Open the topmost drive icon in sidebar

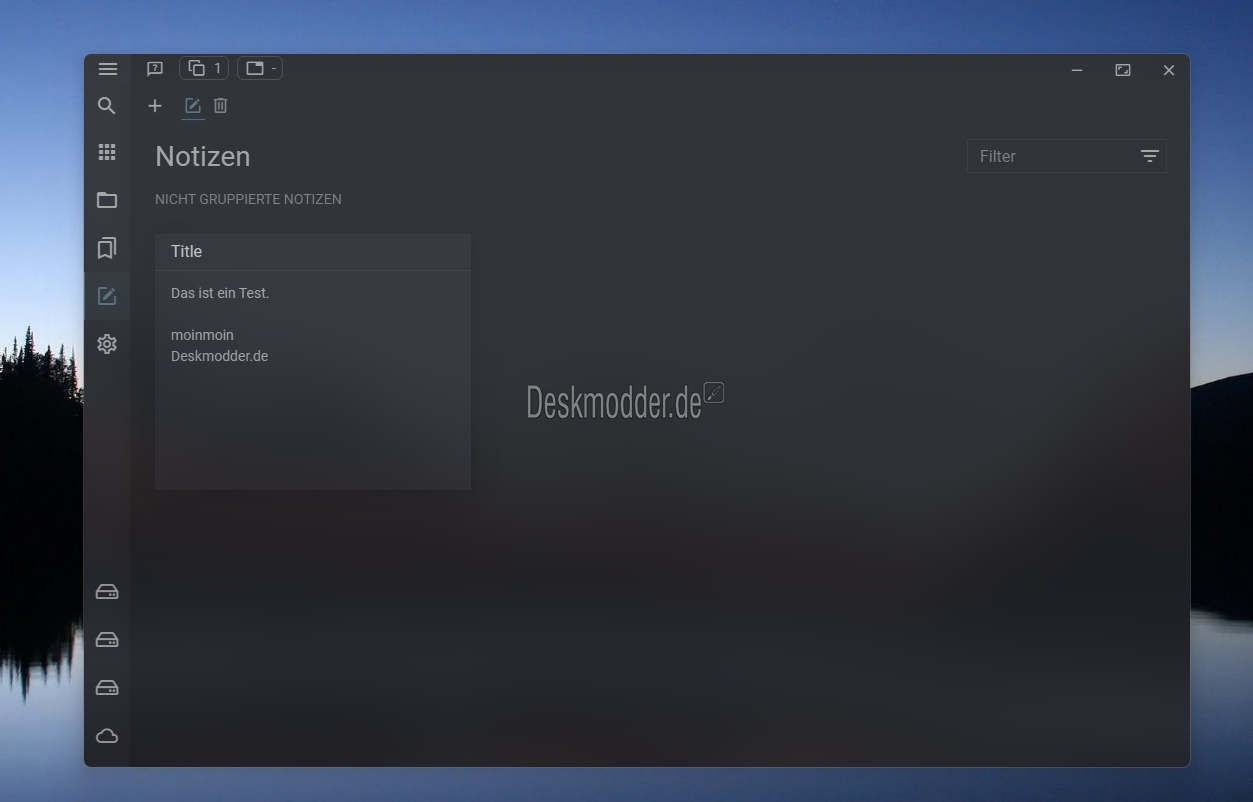107,592
